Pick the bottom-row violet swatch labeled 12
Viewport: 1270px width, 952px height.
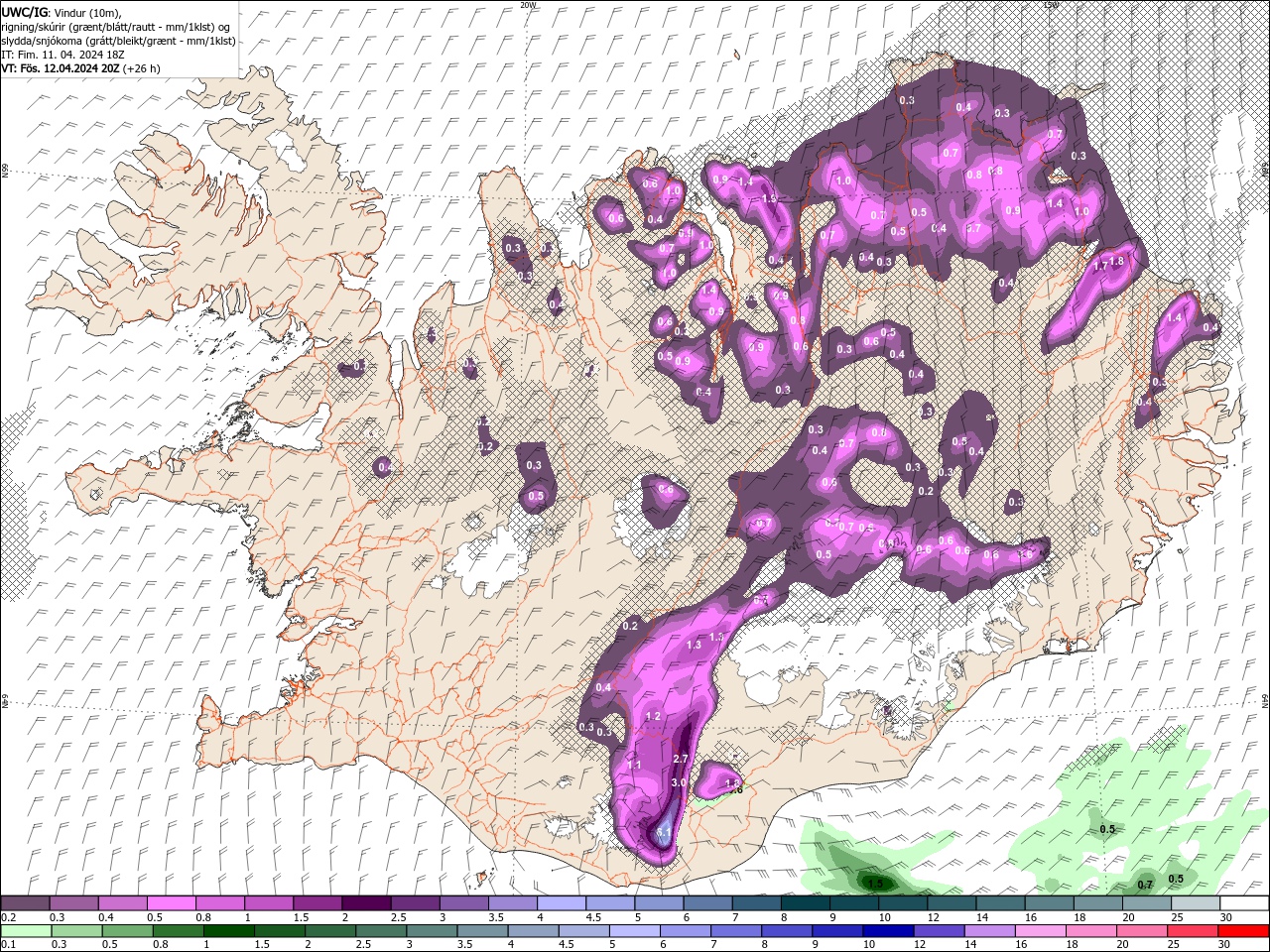(x=939, y=930)
